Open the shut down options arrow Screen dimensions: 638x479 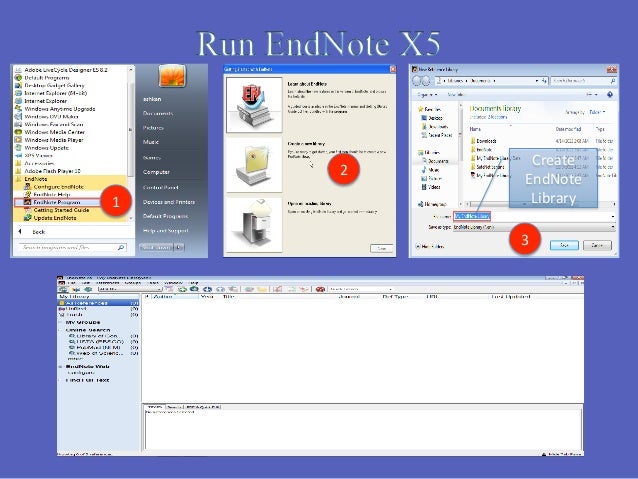pos(179,247)
